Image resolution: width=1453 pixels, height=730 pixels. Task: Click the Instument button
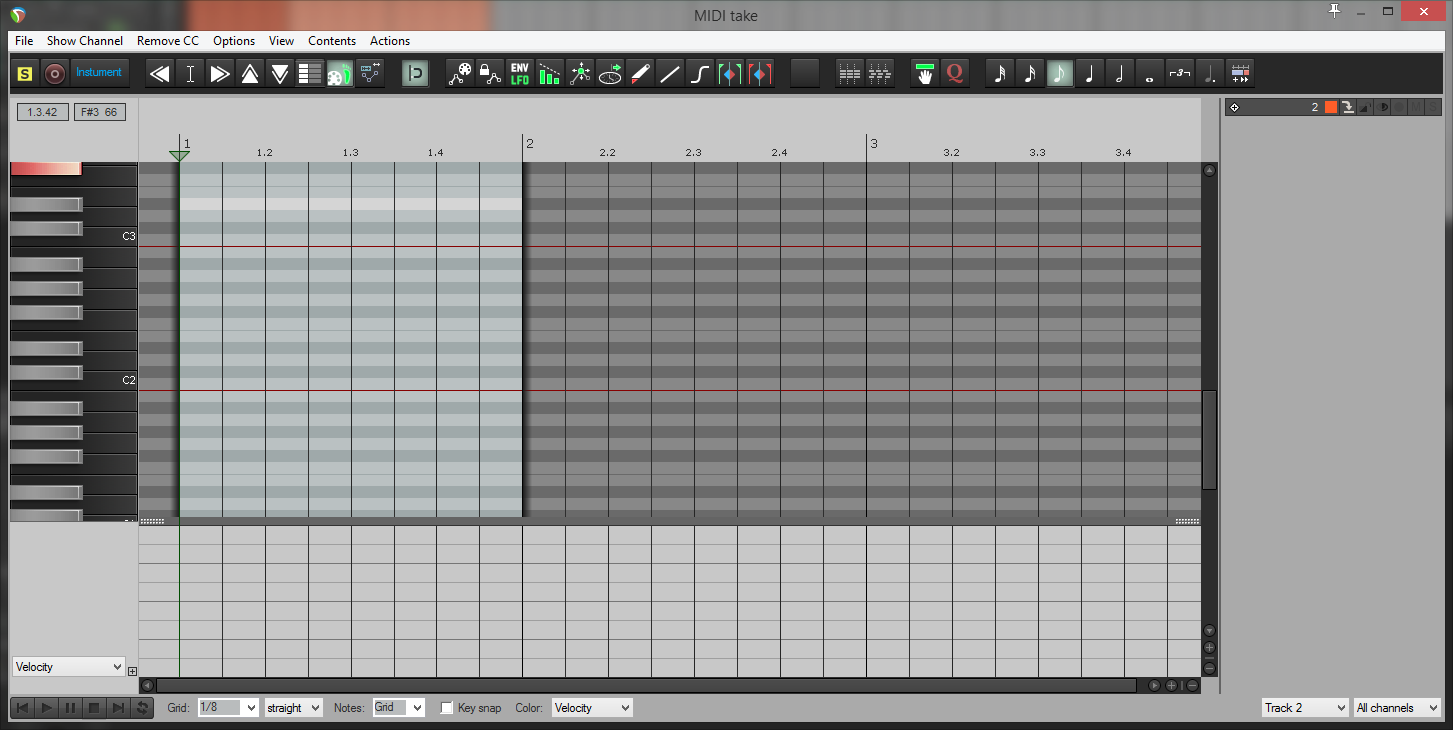pyautogui.click(x=99, y=73)
